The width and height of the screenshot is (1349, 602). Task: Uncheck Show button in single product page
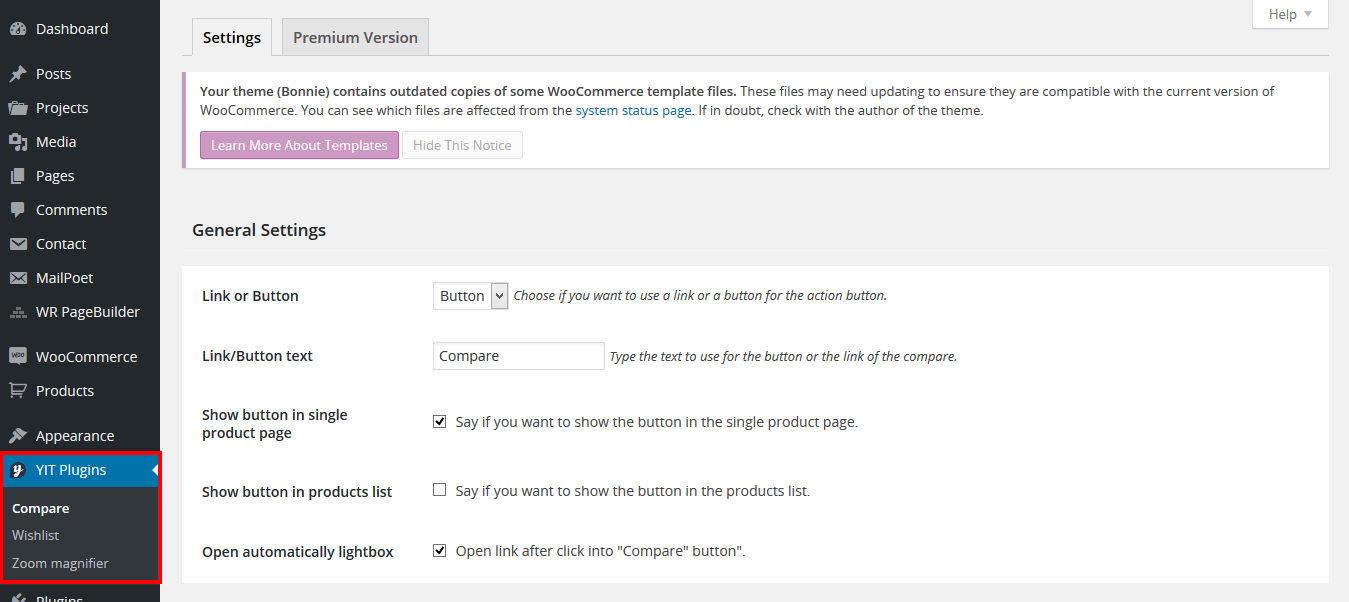pos(440,422)
